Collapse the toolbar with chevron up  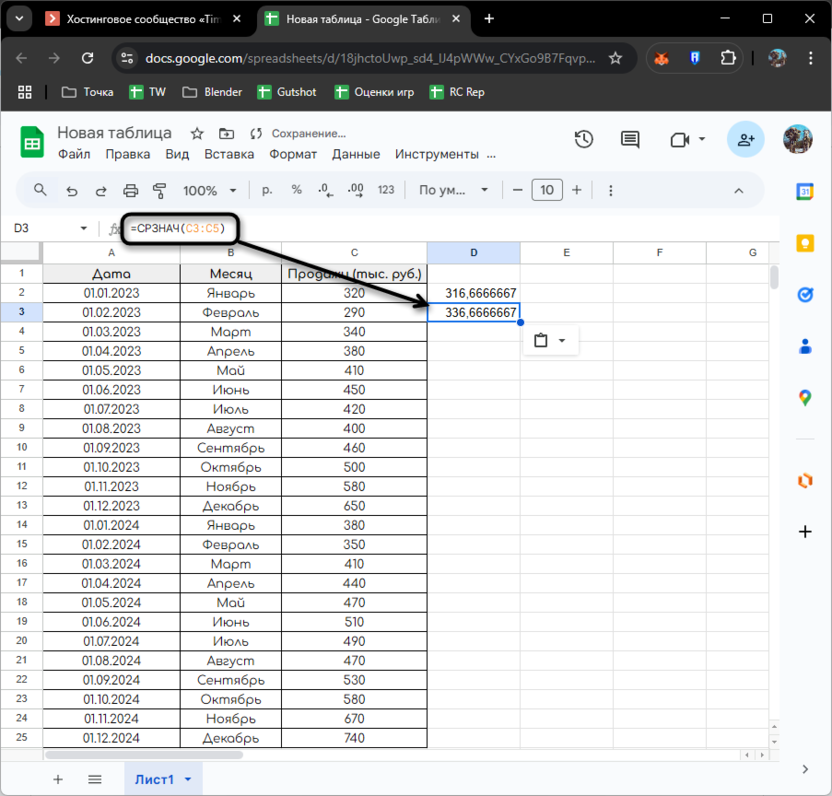click(x=739, y=190)
